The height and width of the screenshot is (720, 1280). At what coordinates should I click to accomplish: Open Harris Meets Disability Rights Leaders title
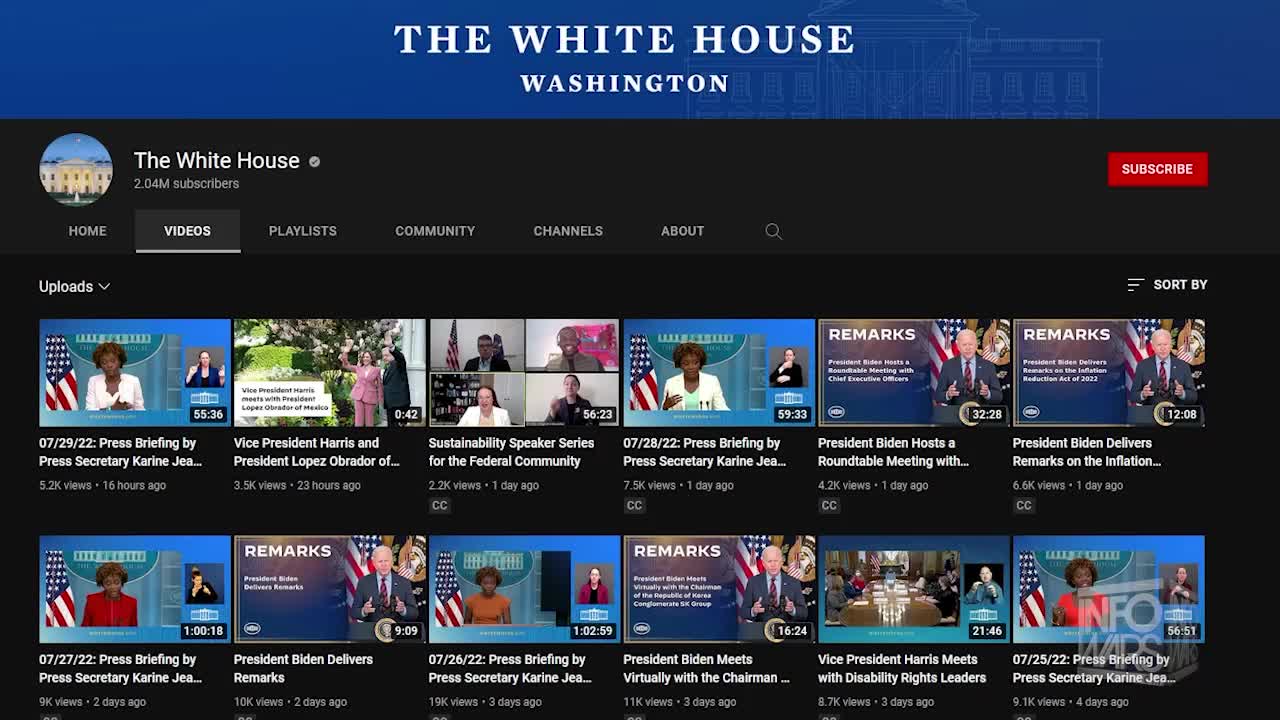(x=902, y=668)
